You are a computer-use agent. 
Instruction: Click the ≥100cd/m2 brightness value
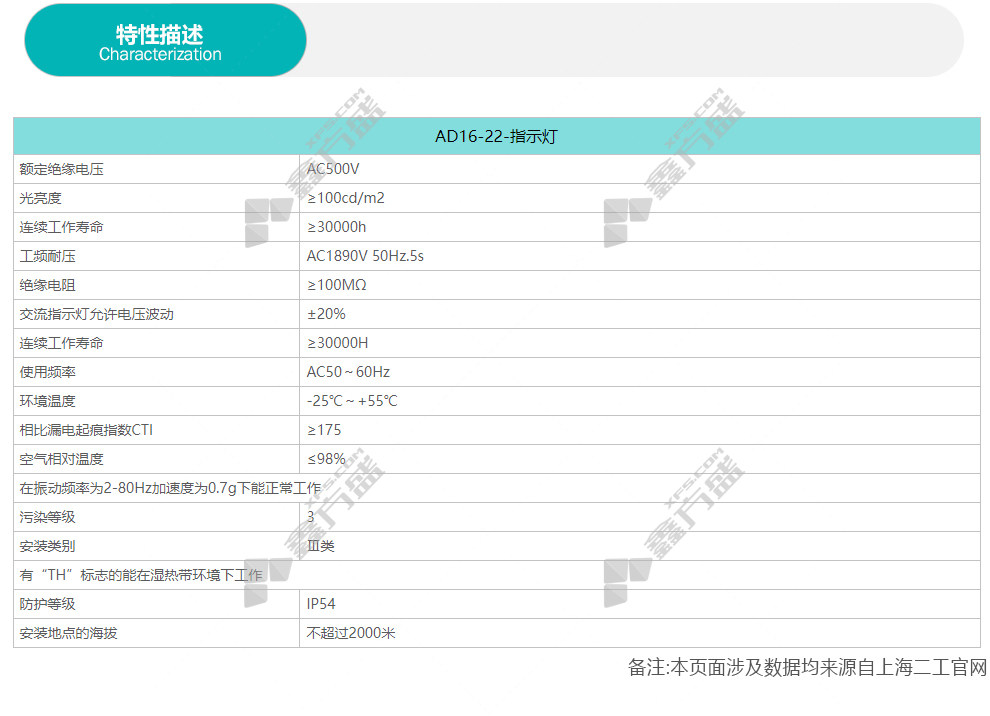click(x=346, y=198)
